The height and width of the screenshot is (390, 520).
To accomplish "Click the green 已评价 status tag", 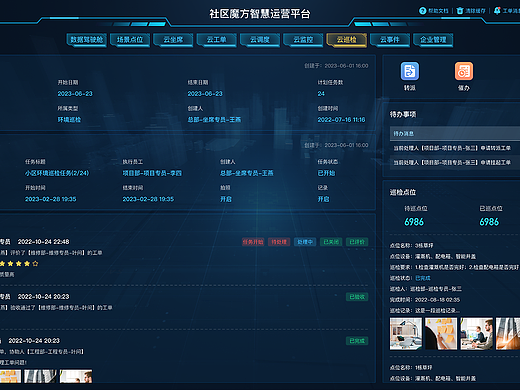I will coord(357,242).
